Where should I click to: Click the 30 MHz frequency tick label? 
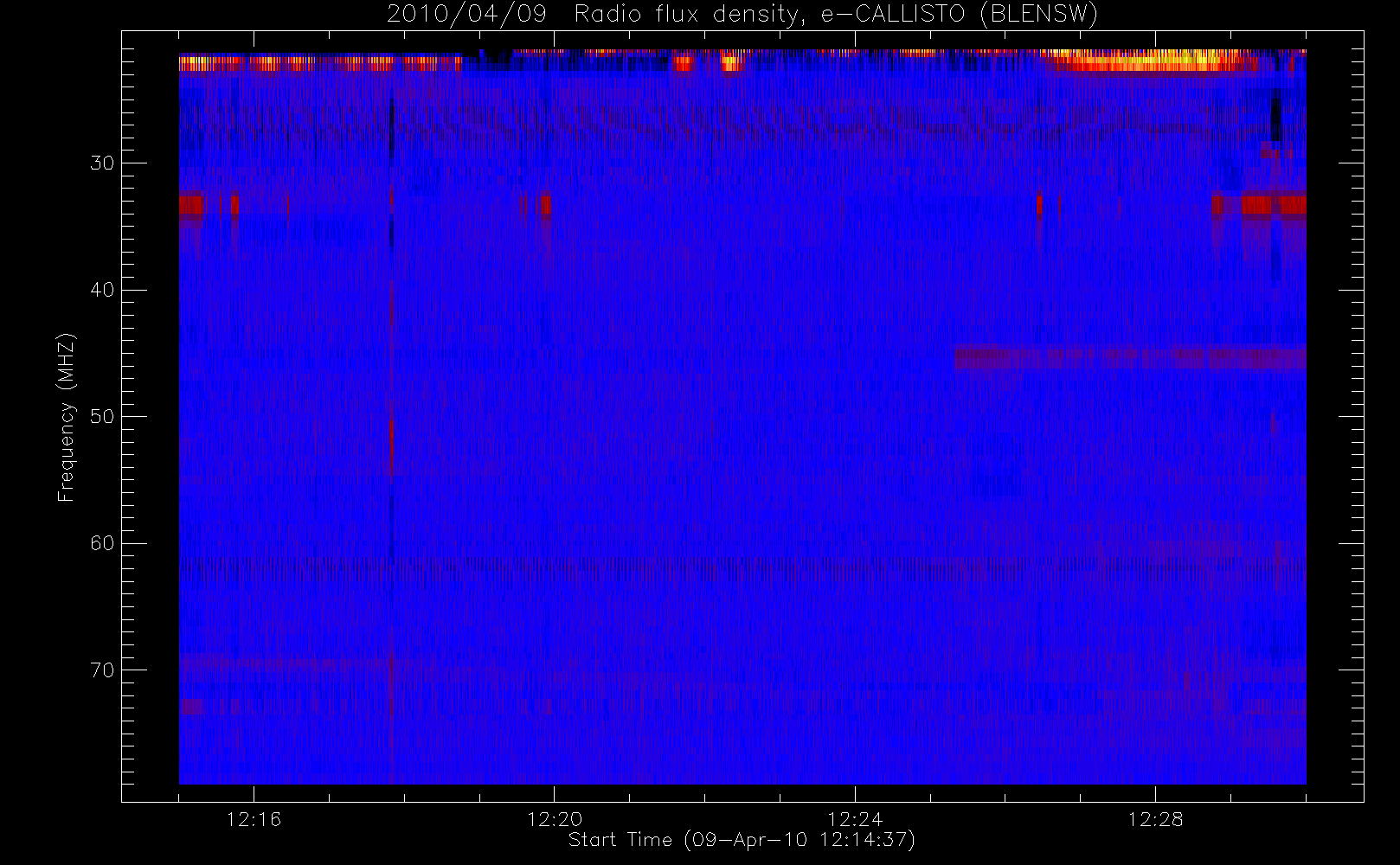[x=101, y=163]
